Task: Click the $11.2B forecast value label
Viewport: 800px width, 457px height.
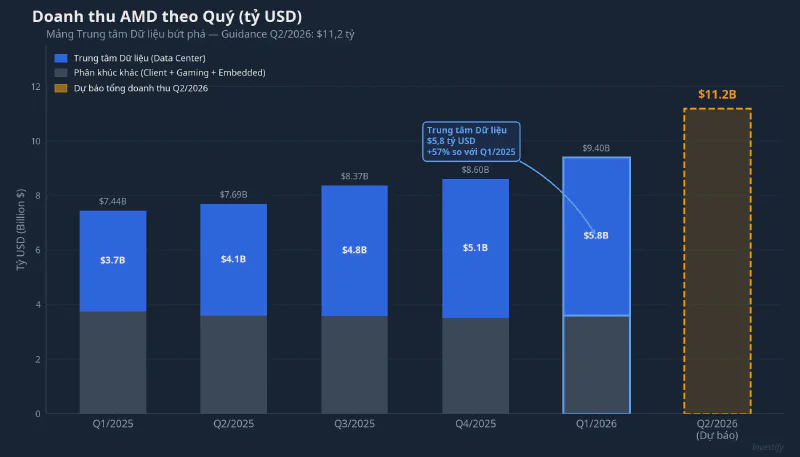Action: coord(717,94)
